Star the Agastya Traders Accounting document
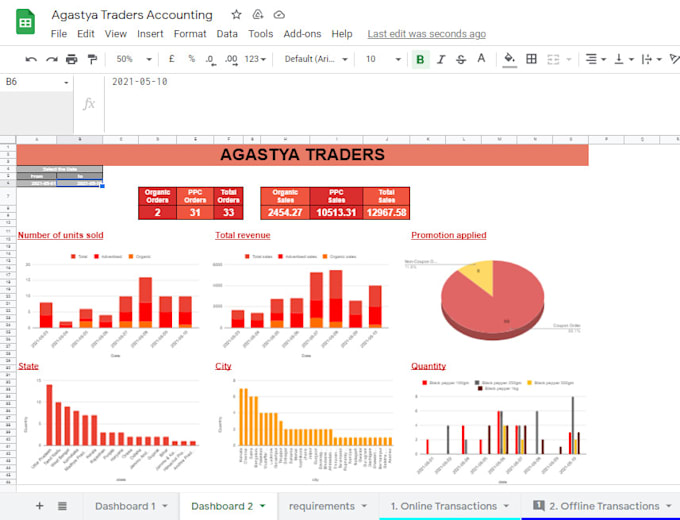 236,15
